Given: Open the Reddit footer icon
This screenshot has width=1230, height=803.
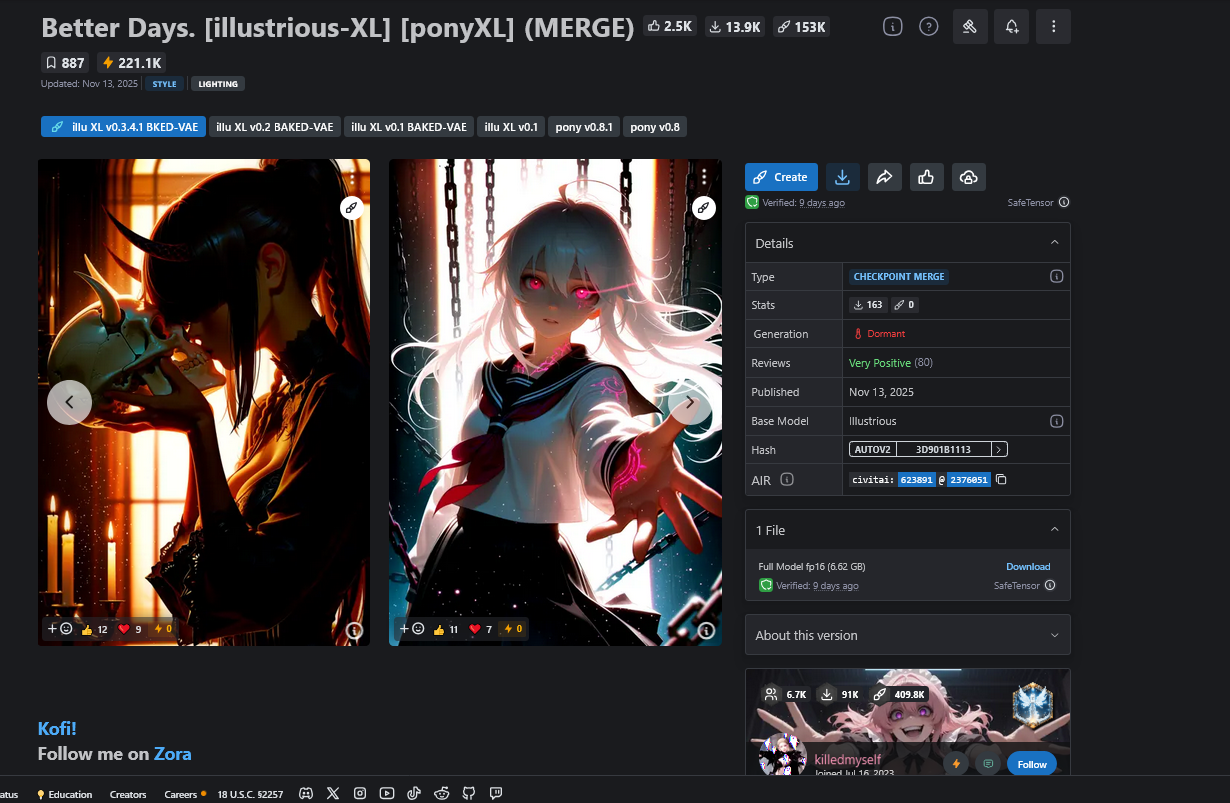Looking at the screenshot, I should [442, 794].
